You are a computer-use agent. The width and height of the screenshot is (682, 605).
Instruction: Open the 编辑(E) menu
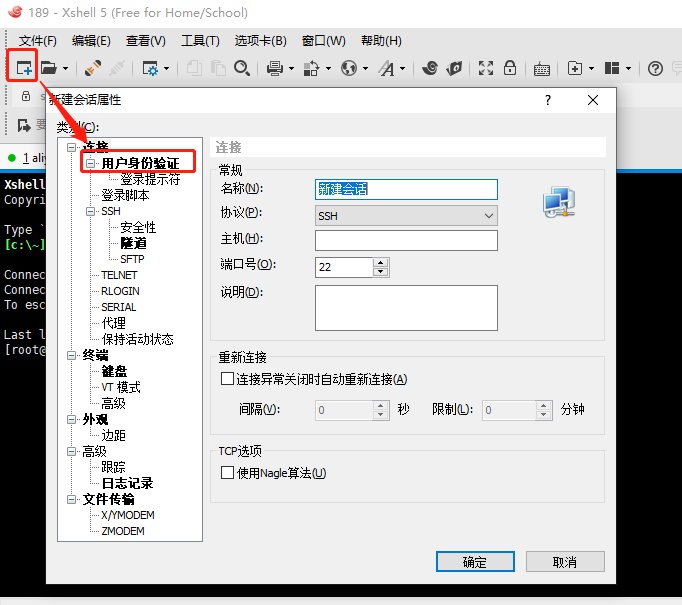point(91,41)
